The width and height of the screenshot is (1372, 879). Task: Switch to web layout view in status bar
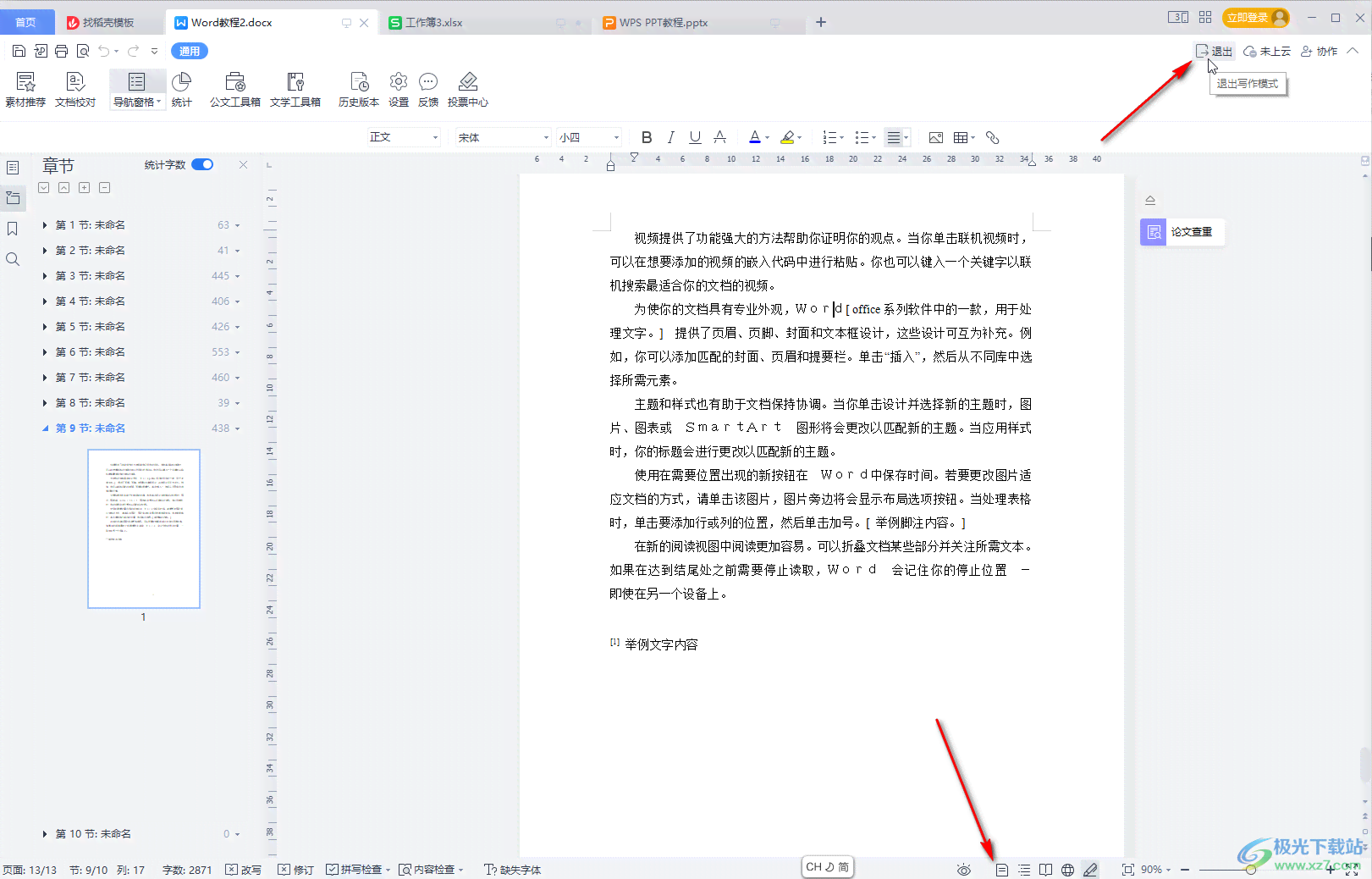[1068, 870]
